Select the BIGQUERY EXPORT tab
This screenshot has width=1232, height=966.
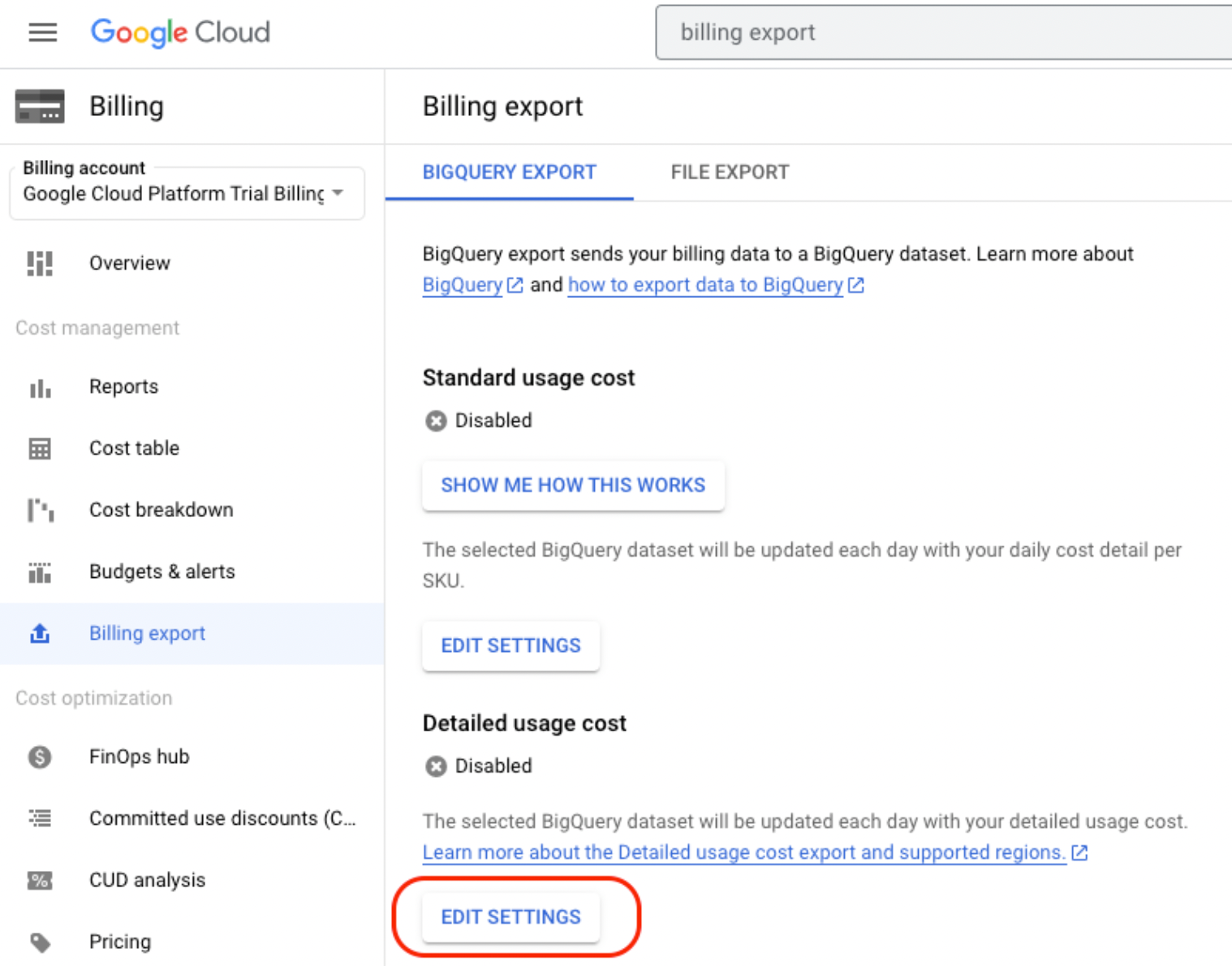pos(509,172)
